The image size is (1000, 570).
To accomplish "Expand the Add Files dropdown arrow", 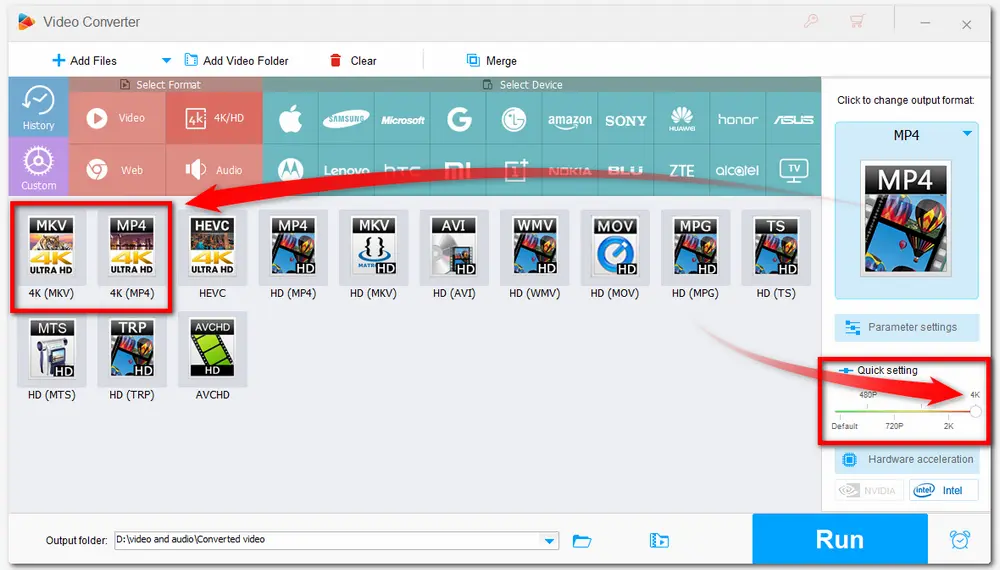I will pyautogui.click(x=166, y=61).
